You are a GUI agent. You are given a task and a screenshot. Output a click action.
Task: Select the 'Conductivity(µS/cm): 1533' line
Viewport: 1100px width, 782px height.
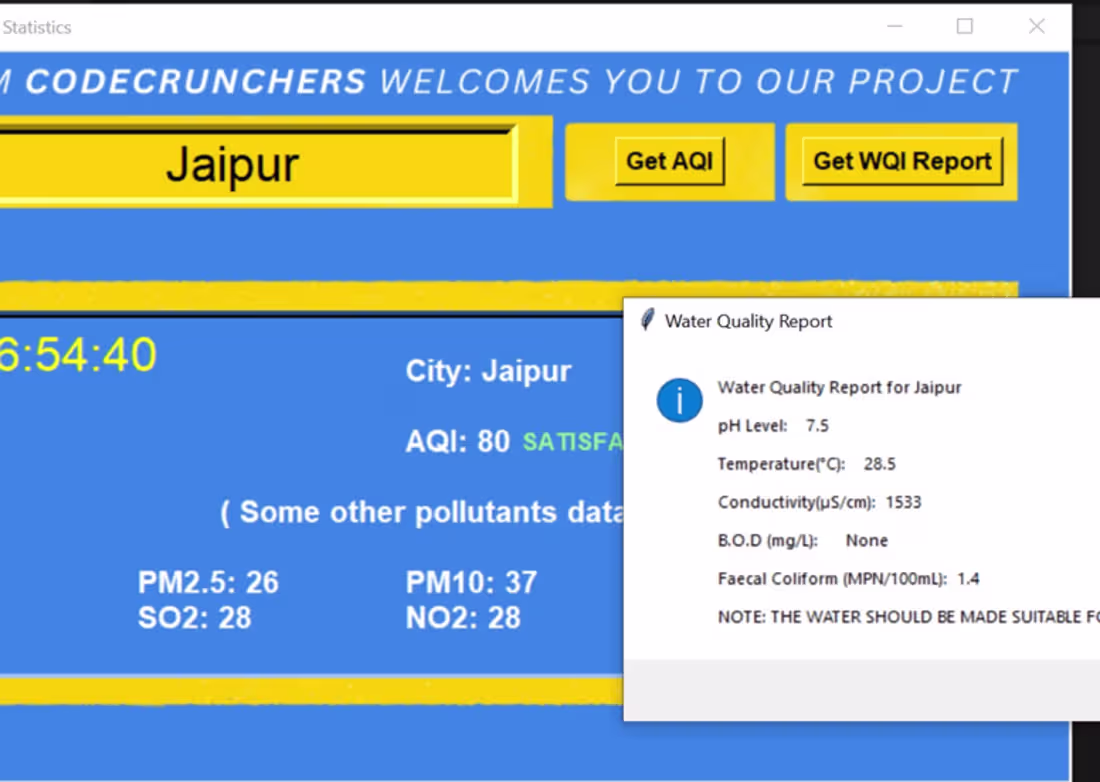tap(819, 502)
